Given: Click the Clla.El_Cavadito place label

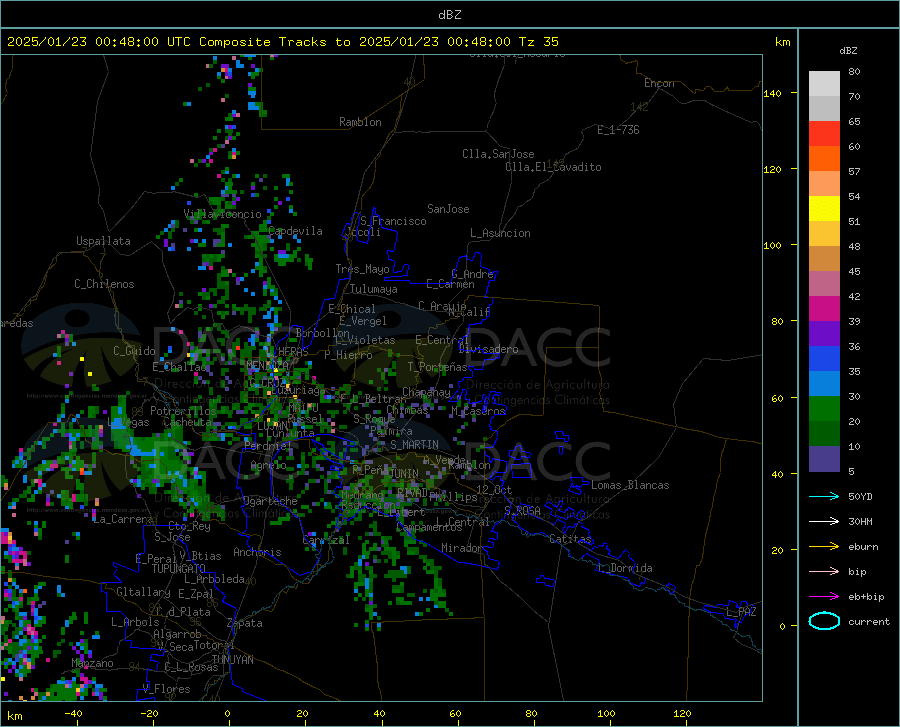Looking at the screenshot, I should [x=553, y=167].
